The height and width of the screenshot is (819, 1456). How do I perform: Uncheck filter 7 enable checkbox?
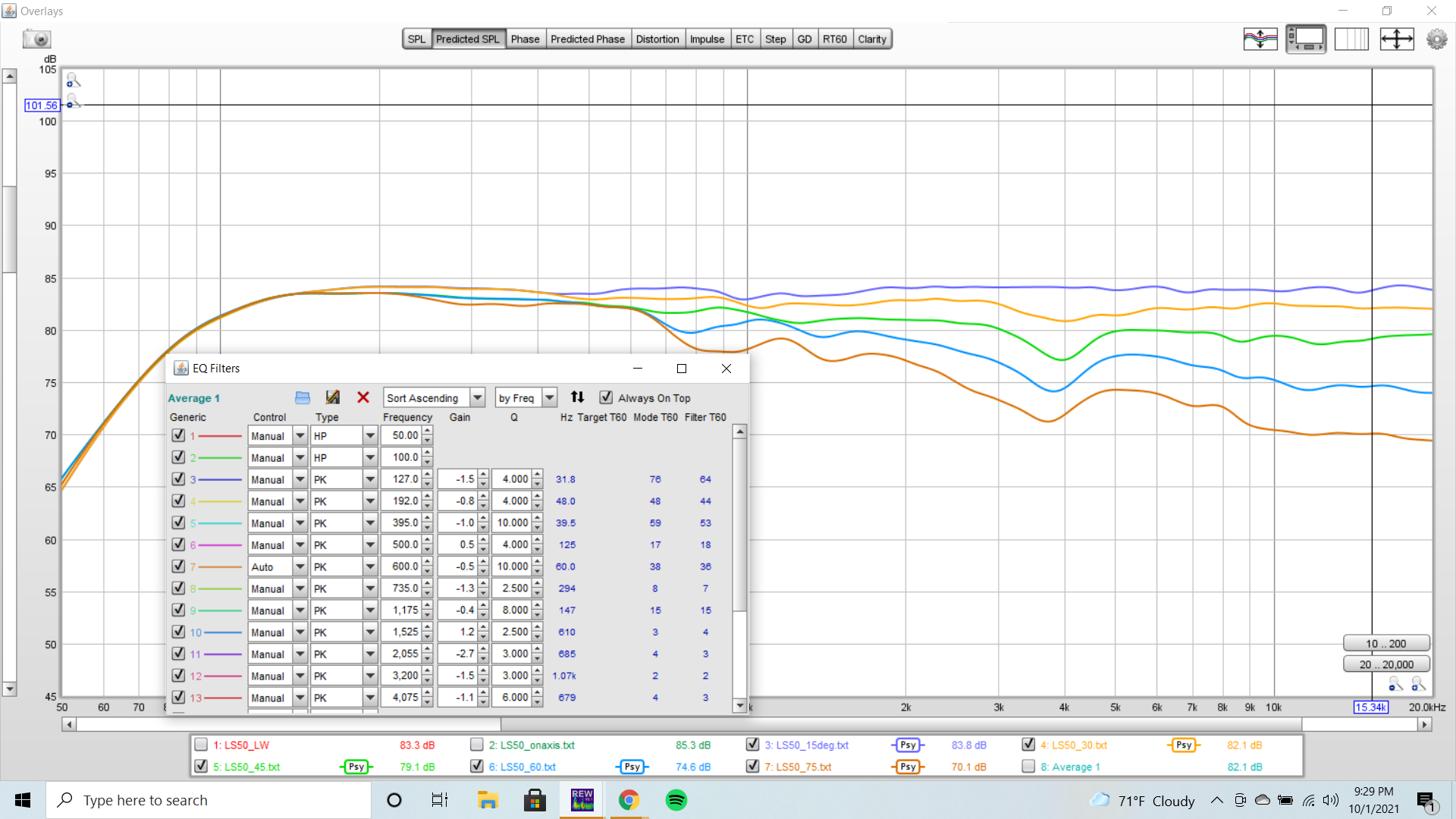pos(178,566)
